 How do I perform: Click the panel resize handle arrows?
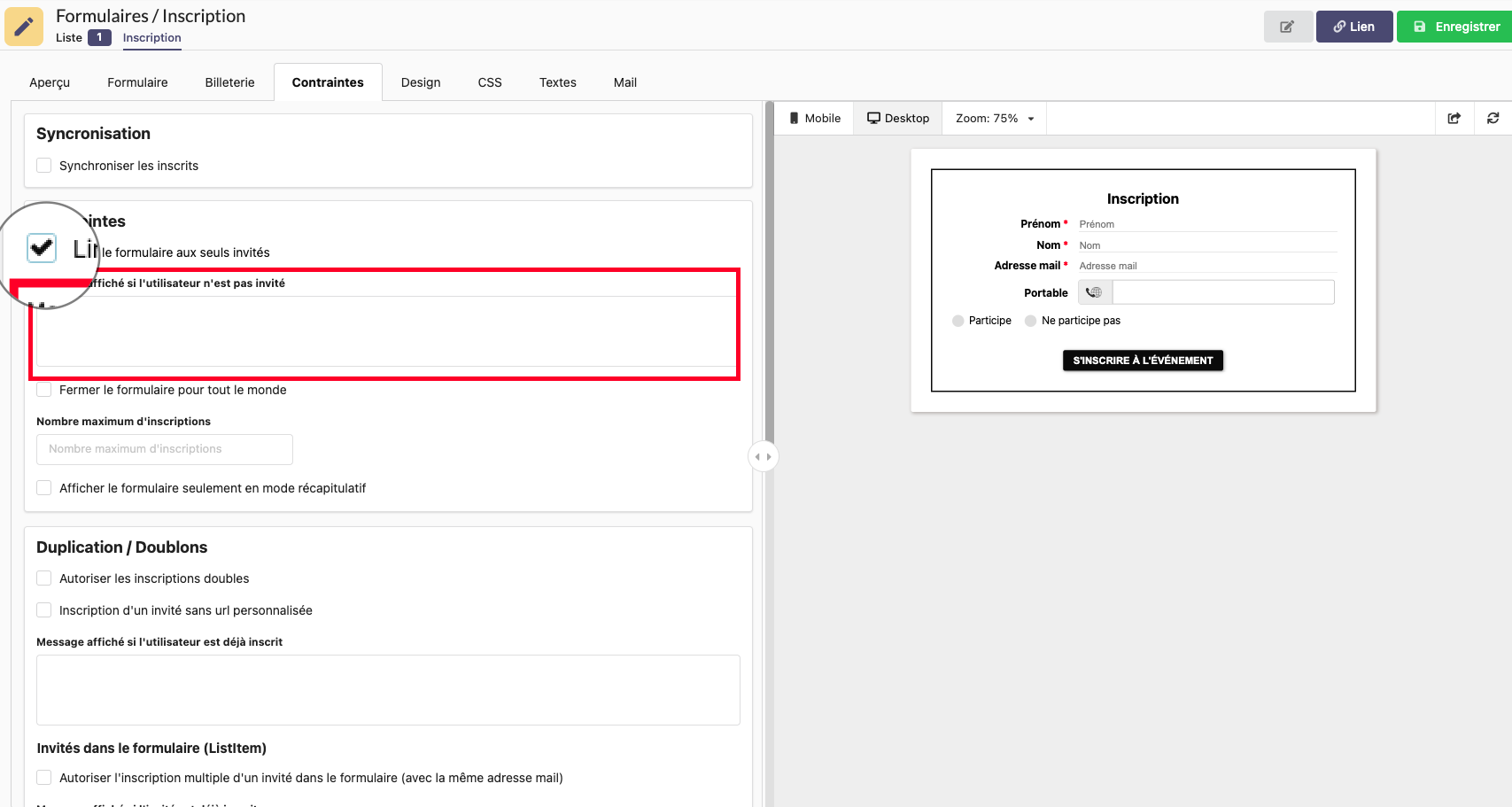763,457
